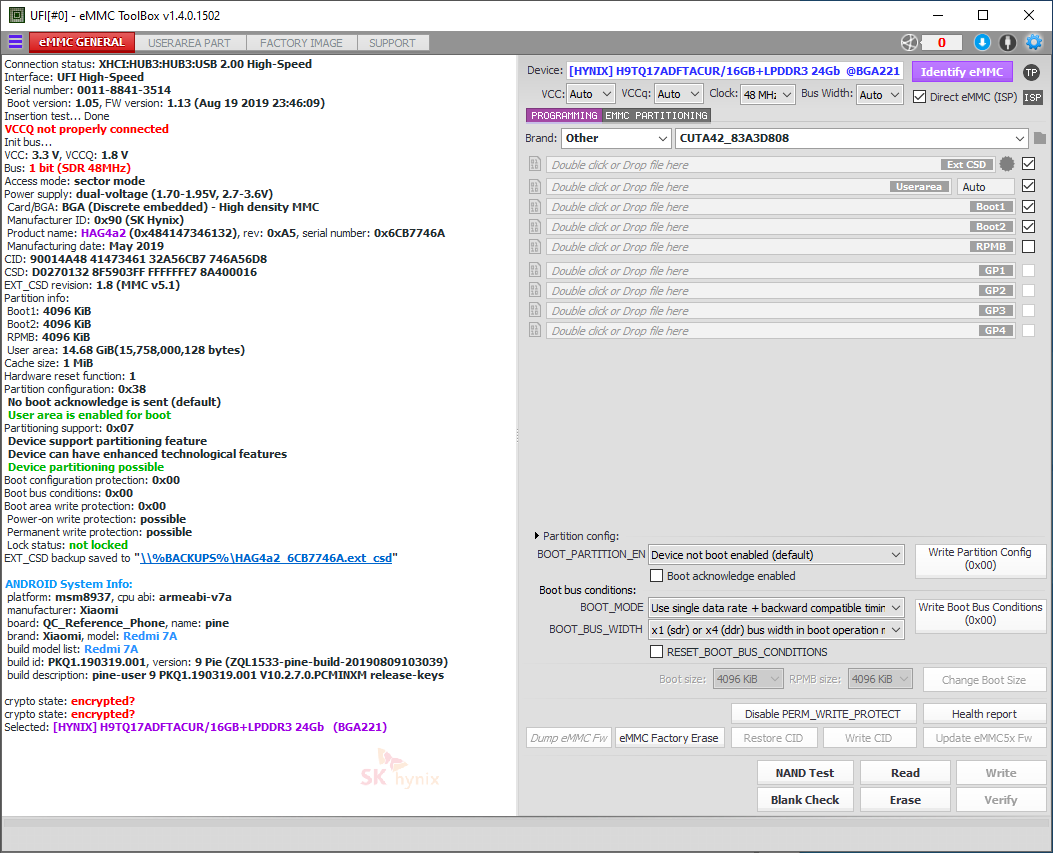
Task: Click Write Boot Bus Conditions button
Action: coord(980,614)
